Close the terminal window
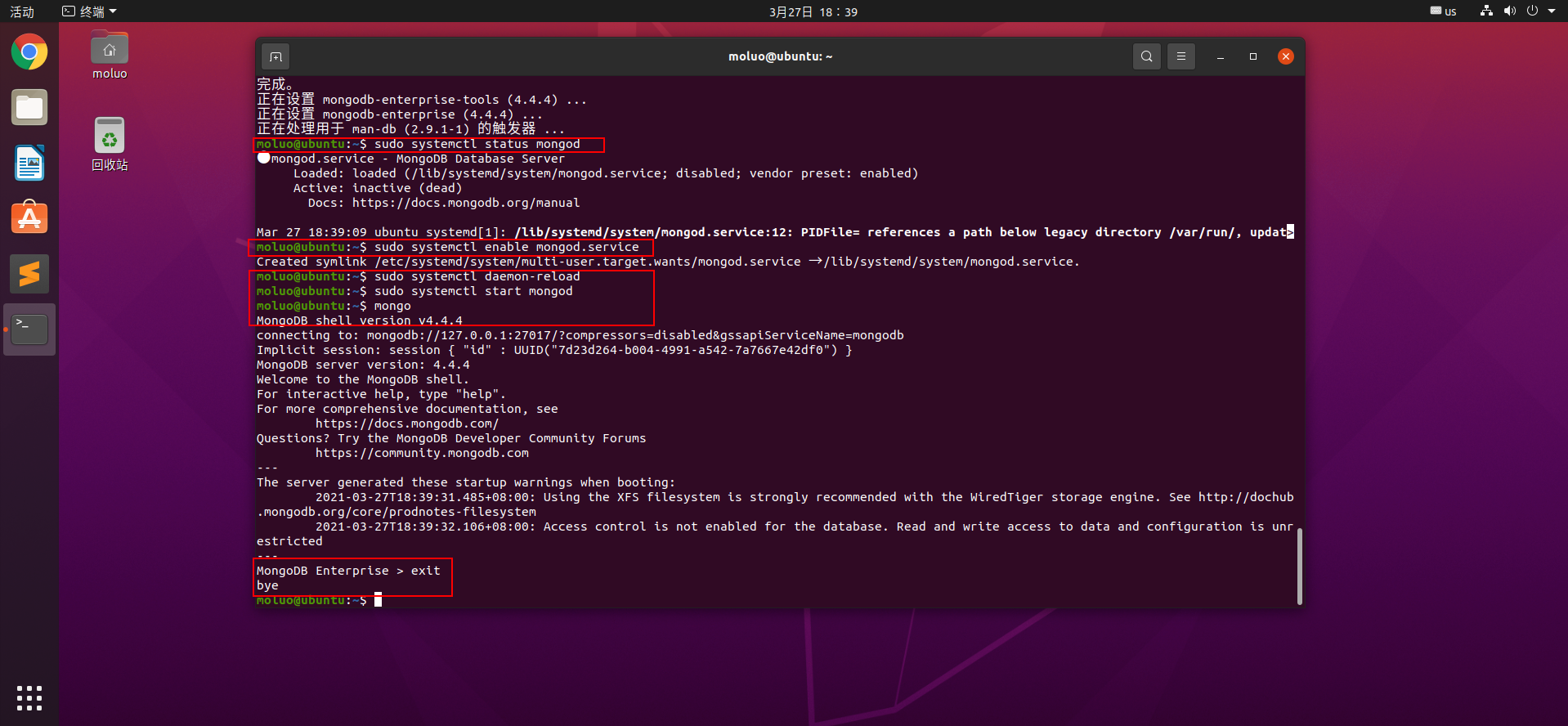The height and width of the screenshot is (726, 1568). tap(1286, 56)
